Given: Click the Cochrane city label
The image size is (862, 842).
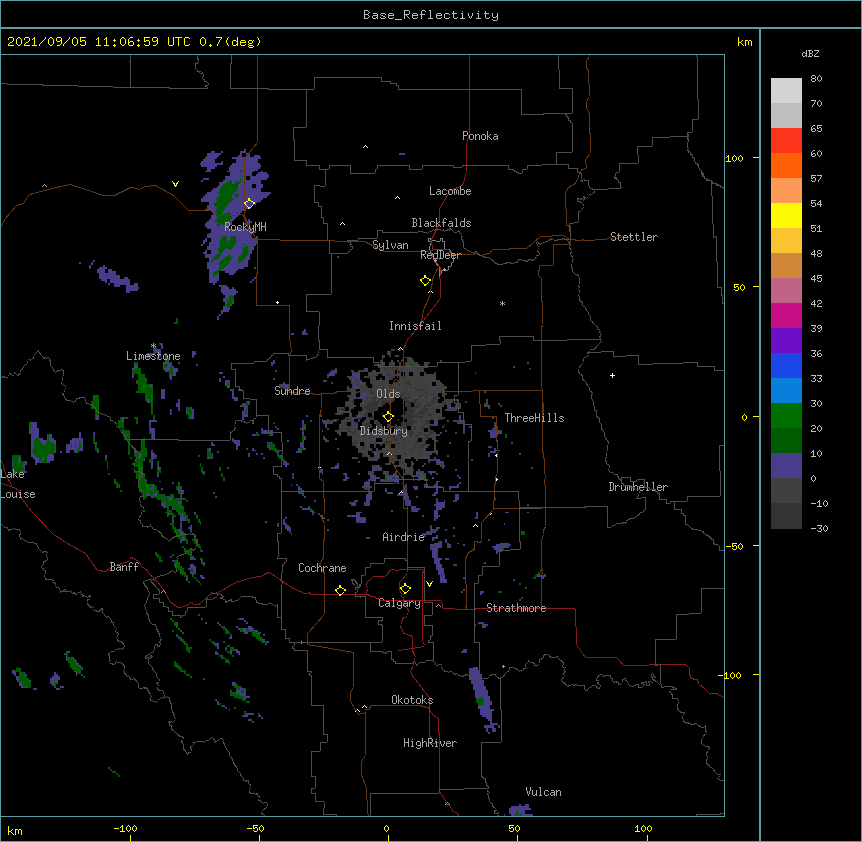Looking at the screenshot, I should 322,568.
